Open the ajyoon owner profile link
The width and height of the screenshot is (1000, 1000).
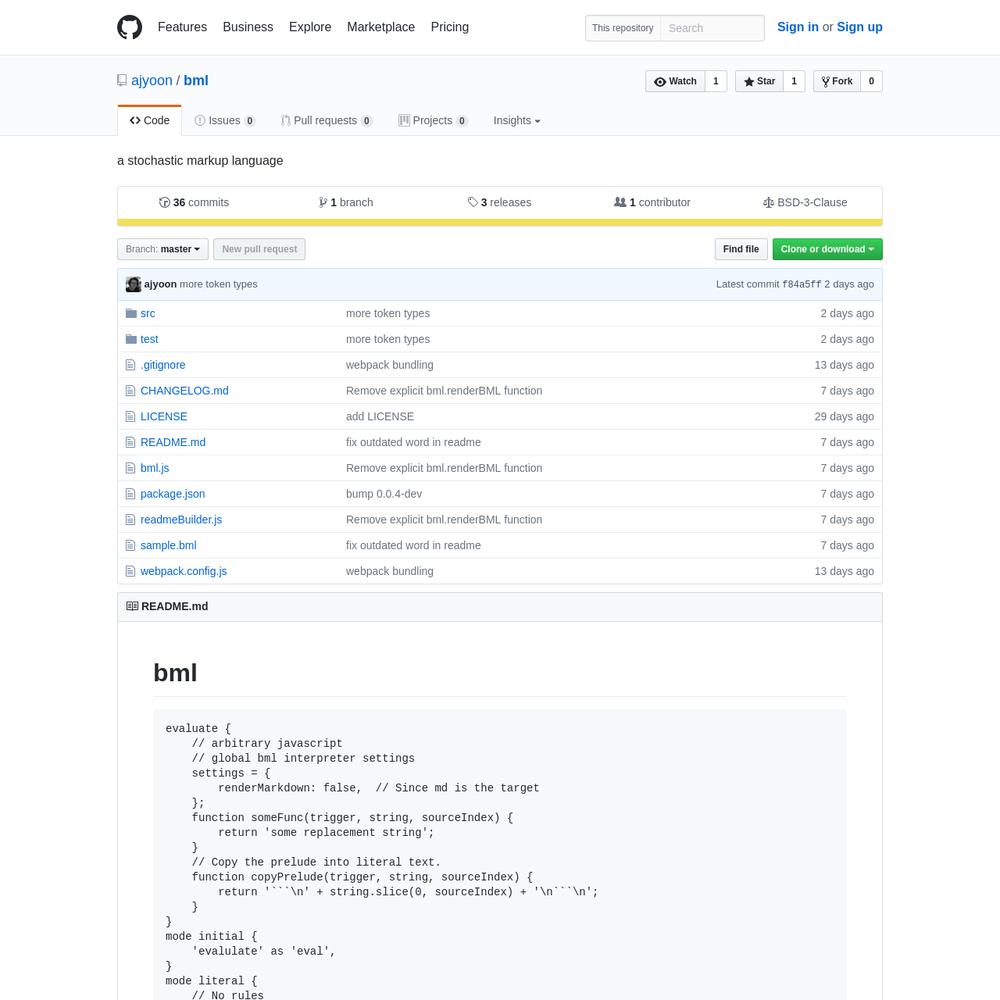click(152, 80)
